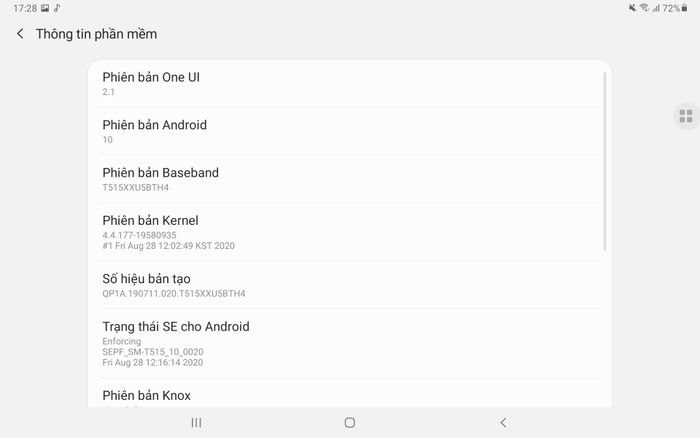
Task: Tap the TikTok notification icon
Action: click(x=57, y=8)
